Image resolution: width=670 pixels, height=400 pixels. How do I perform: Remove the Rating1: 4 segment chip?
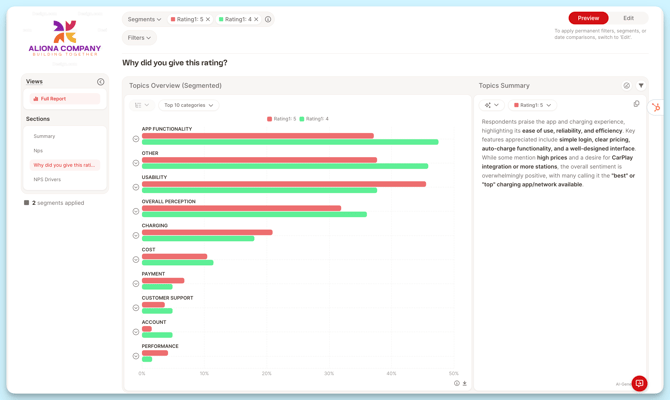[256, 19]
